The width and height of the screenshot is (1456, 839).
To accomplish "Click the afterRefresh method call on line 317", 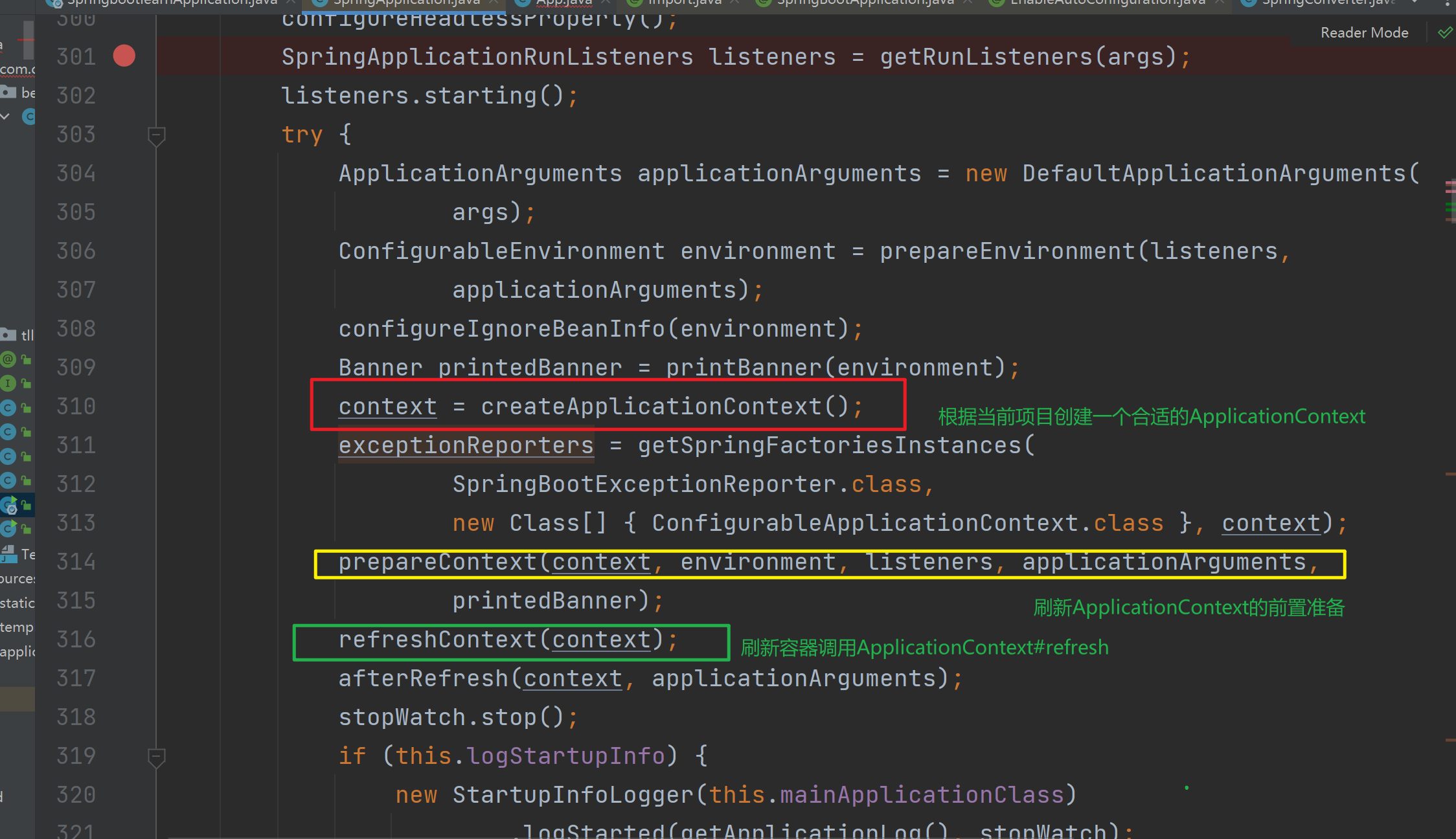I will point(424,678).
